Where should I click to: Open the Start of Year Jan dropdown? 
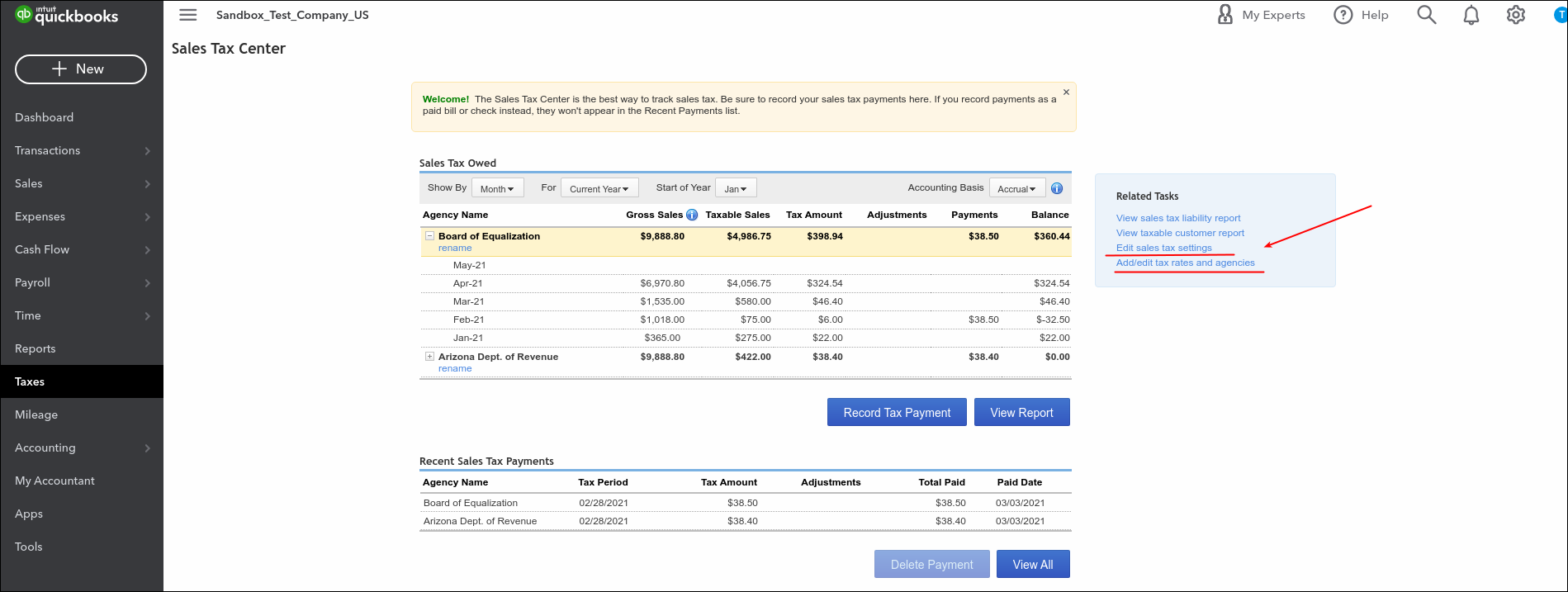click(736, 188)
